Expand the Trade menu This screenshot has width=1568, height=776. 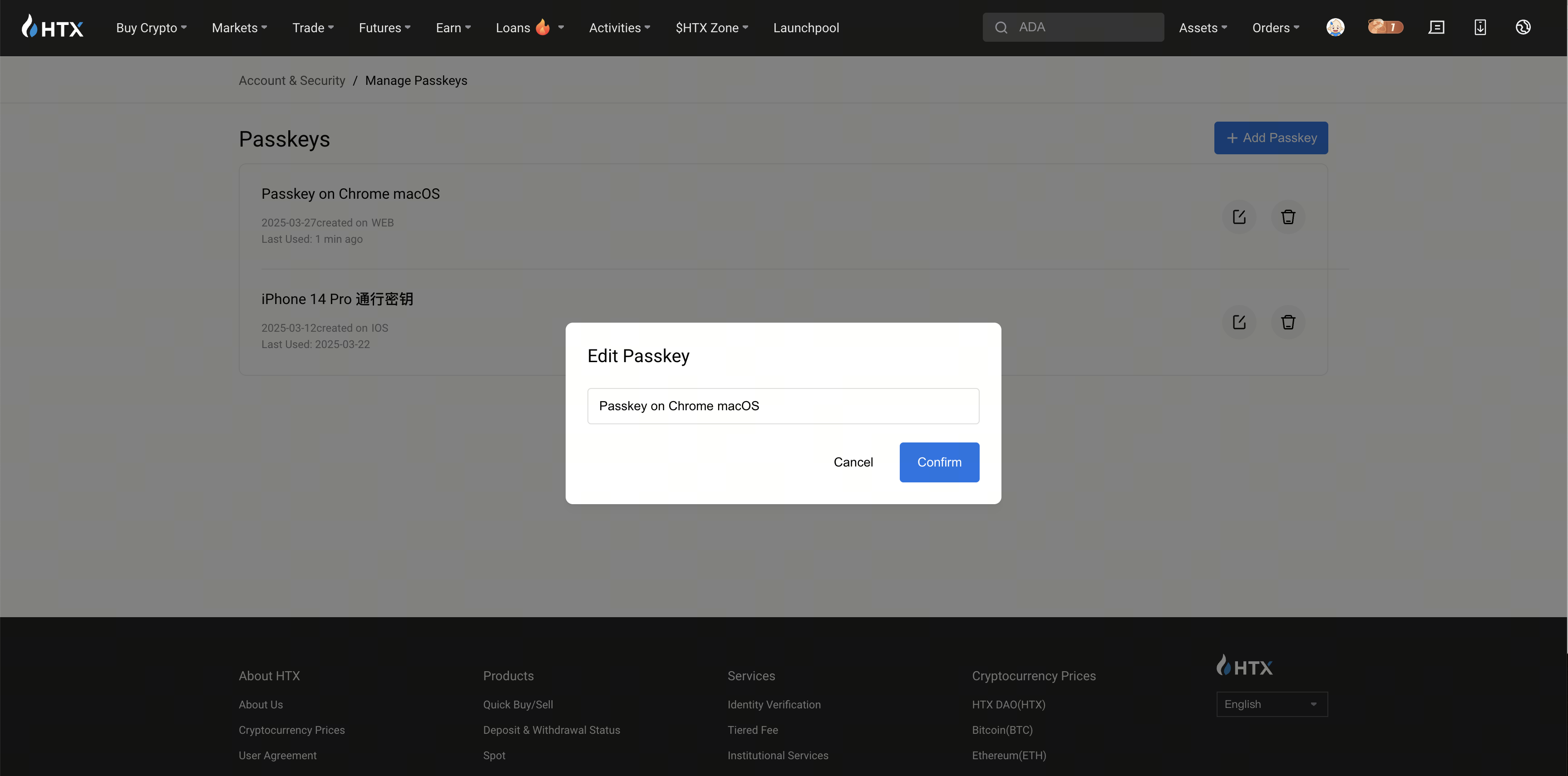click(x=313, y=28)
